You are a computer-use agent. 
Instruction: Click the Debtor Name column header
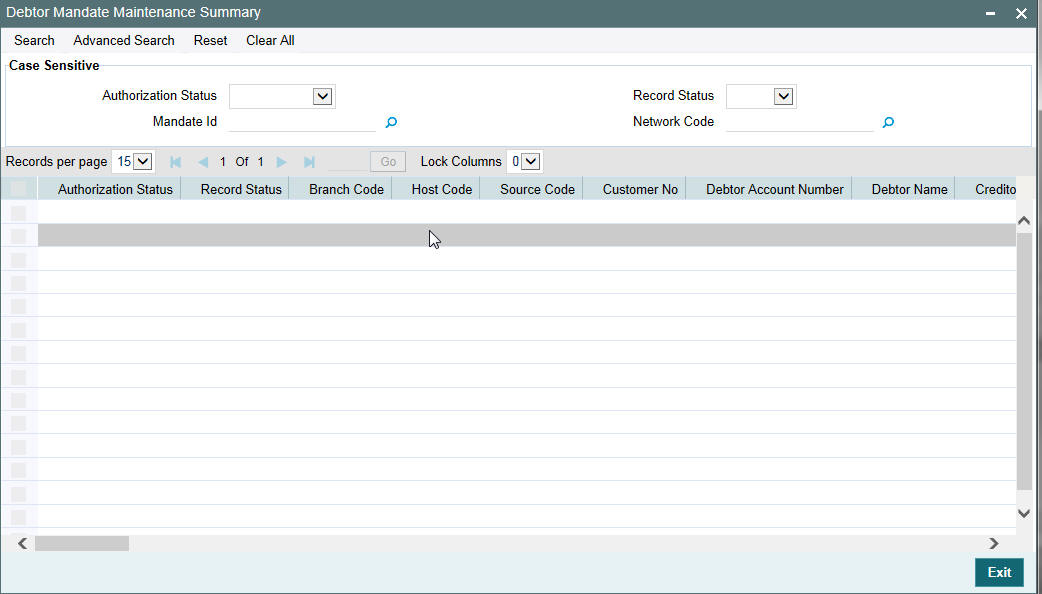point(910,189)
